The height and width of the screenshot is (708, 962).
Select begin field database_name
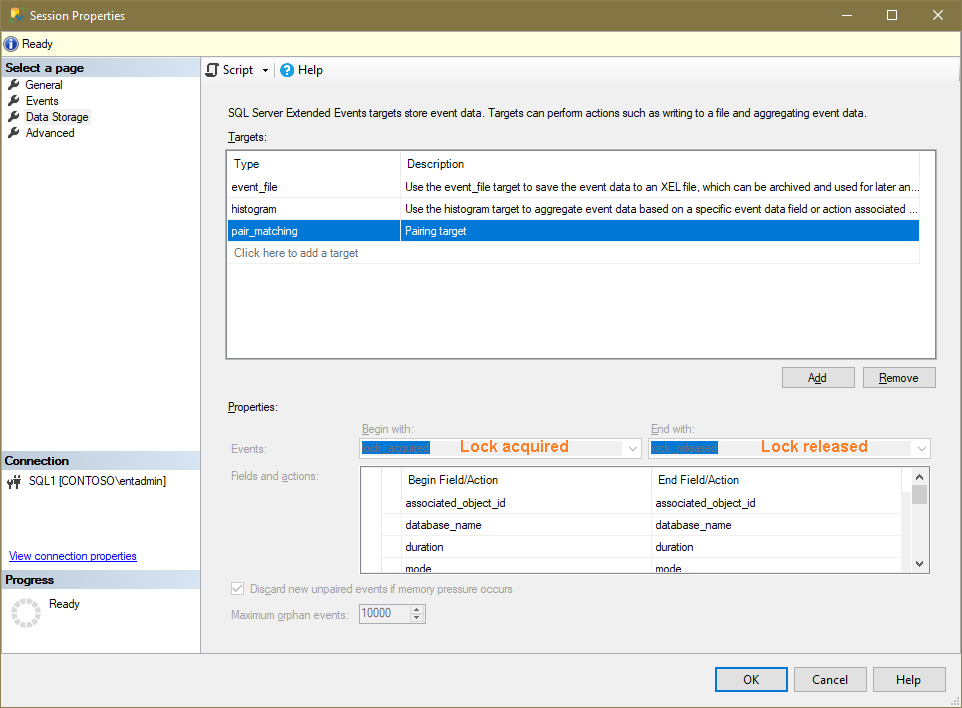tap(525, 525)
